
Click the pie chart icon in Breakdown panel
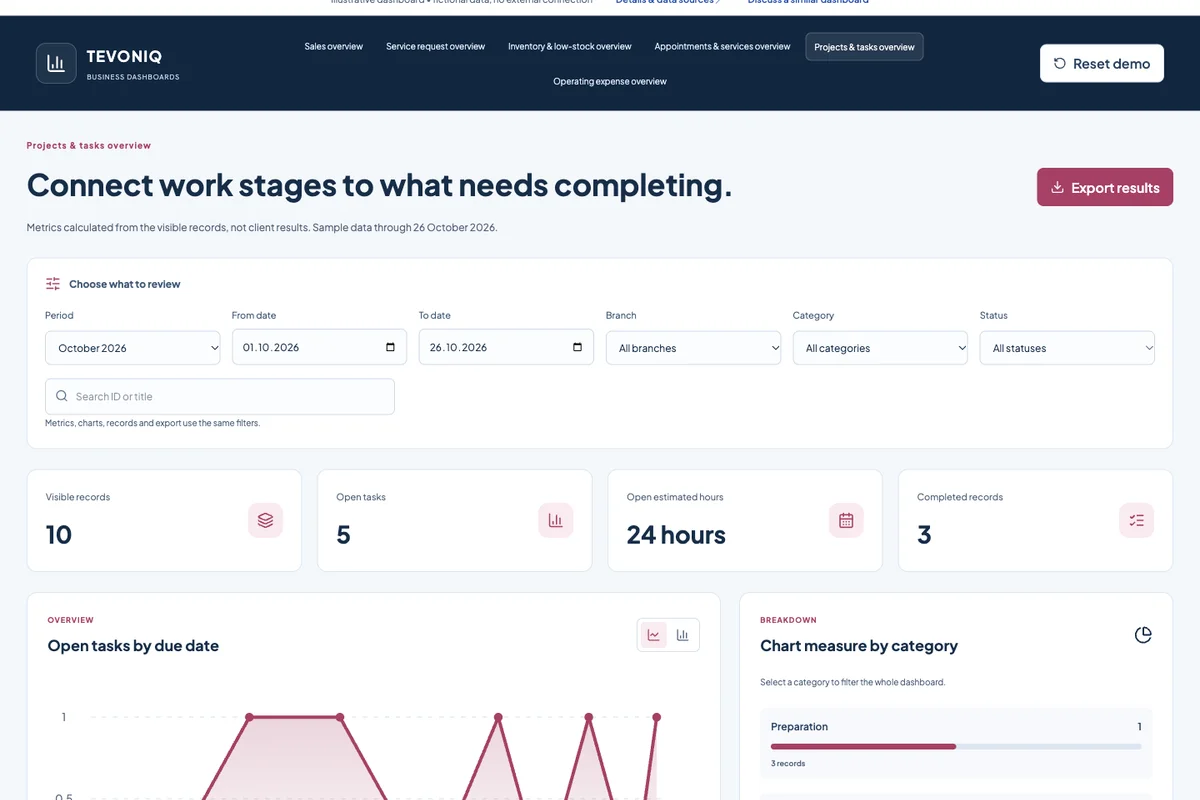pos(1143,635)
